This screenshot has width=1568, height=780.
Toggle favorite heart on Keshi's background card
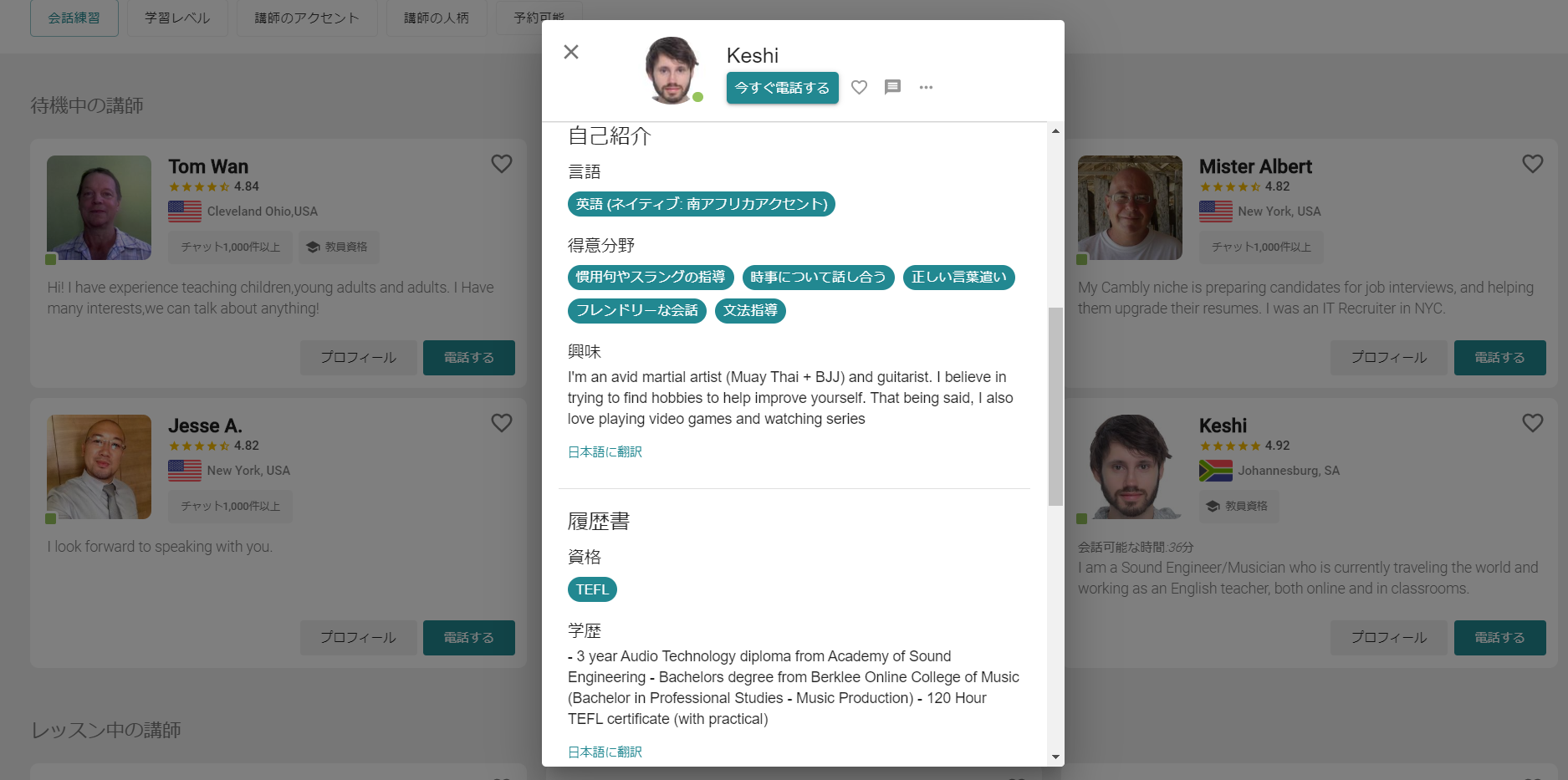tap(1532, 423)
